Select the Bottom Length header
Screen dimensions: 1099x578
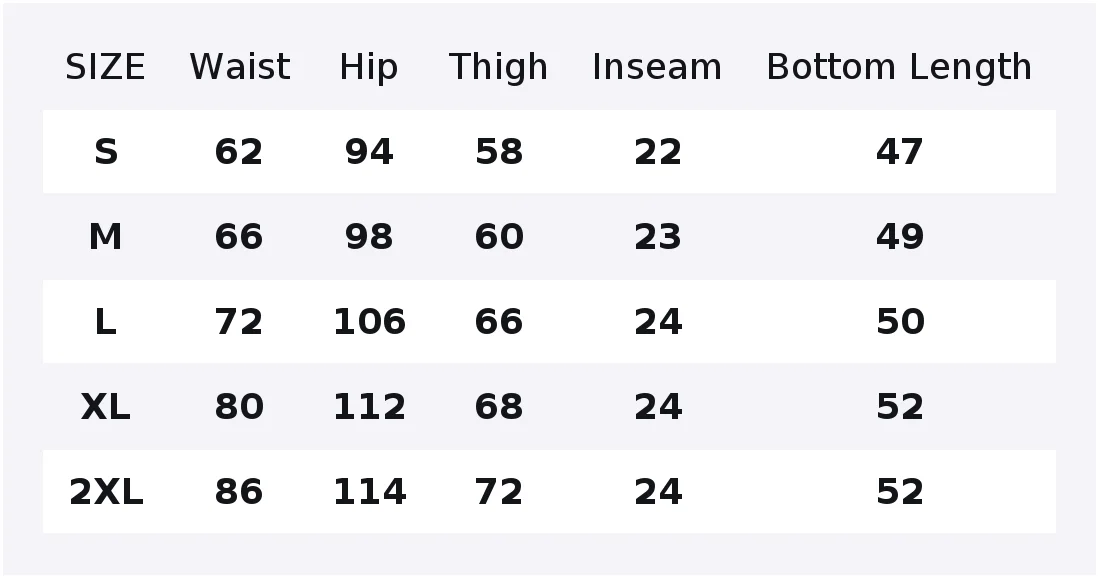(899, 69)
